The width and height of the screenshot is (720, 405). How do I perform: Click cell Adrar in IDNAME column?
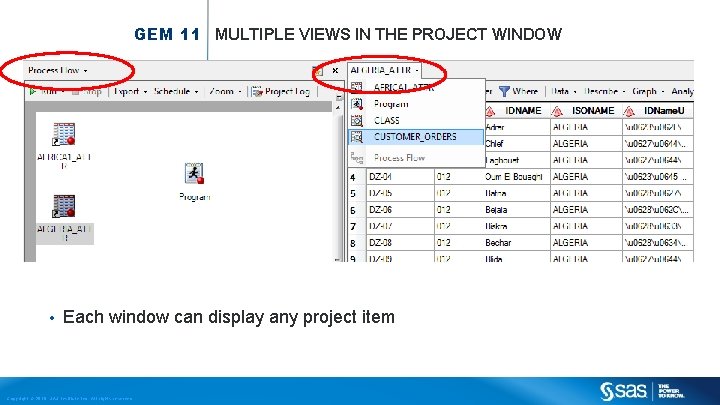tap(517, 127)
